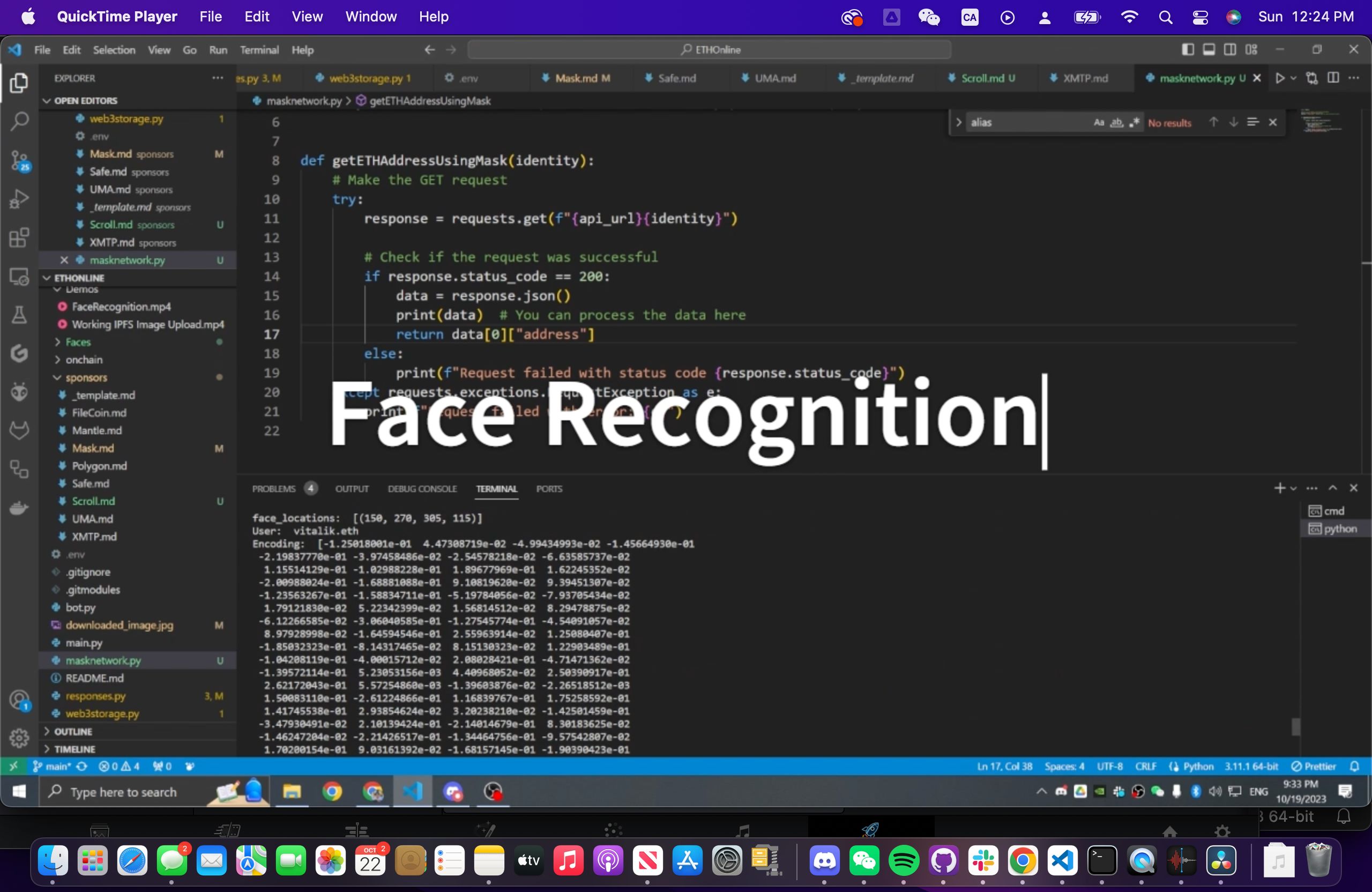Open masknetwork.py in the file tree

click(138, 660)
